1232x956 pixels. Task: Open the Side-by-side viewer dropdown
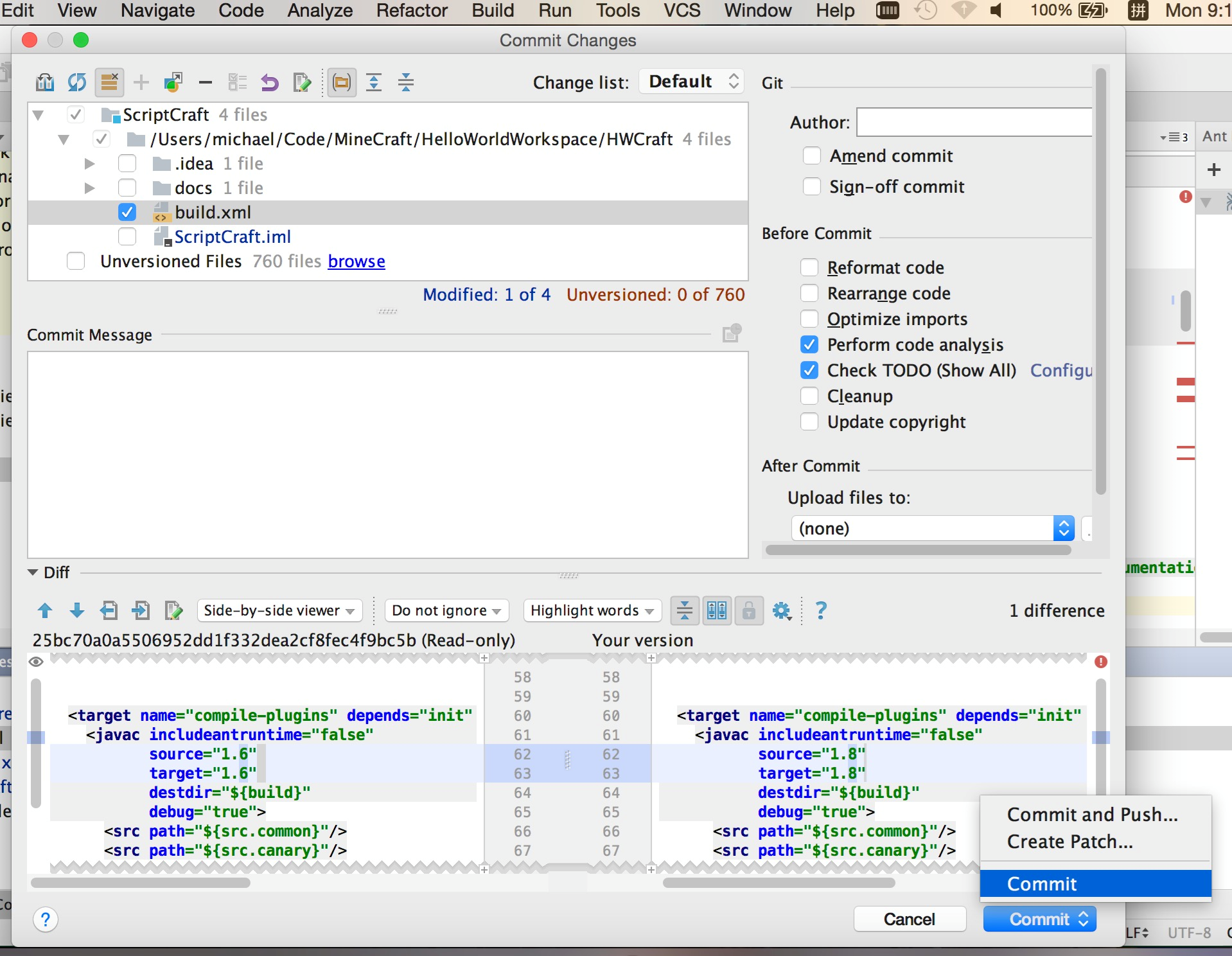(279, 610)
